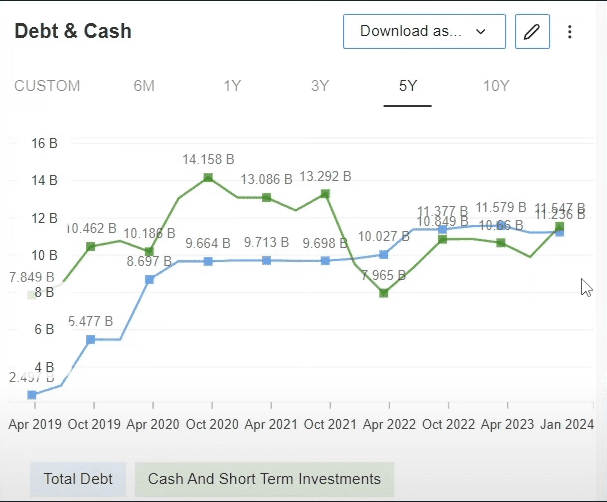607x502 pixels.
Task: Click the pencil edit icon
Action: (532, 31)
